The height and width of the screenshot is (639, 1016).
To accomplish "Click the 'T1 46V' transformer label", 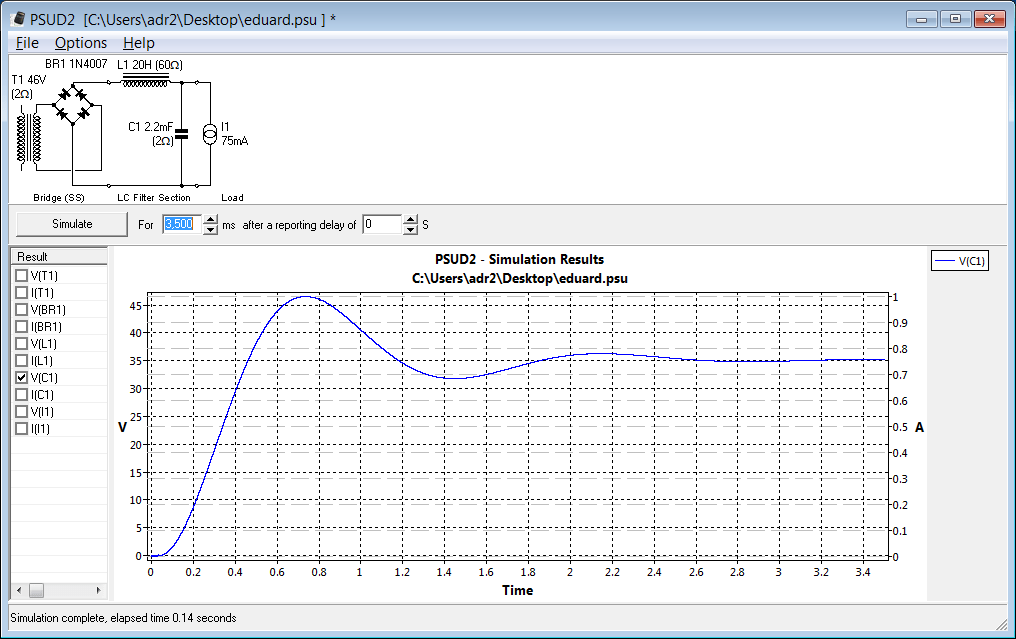I will pos(29,80).
